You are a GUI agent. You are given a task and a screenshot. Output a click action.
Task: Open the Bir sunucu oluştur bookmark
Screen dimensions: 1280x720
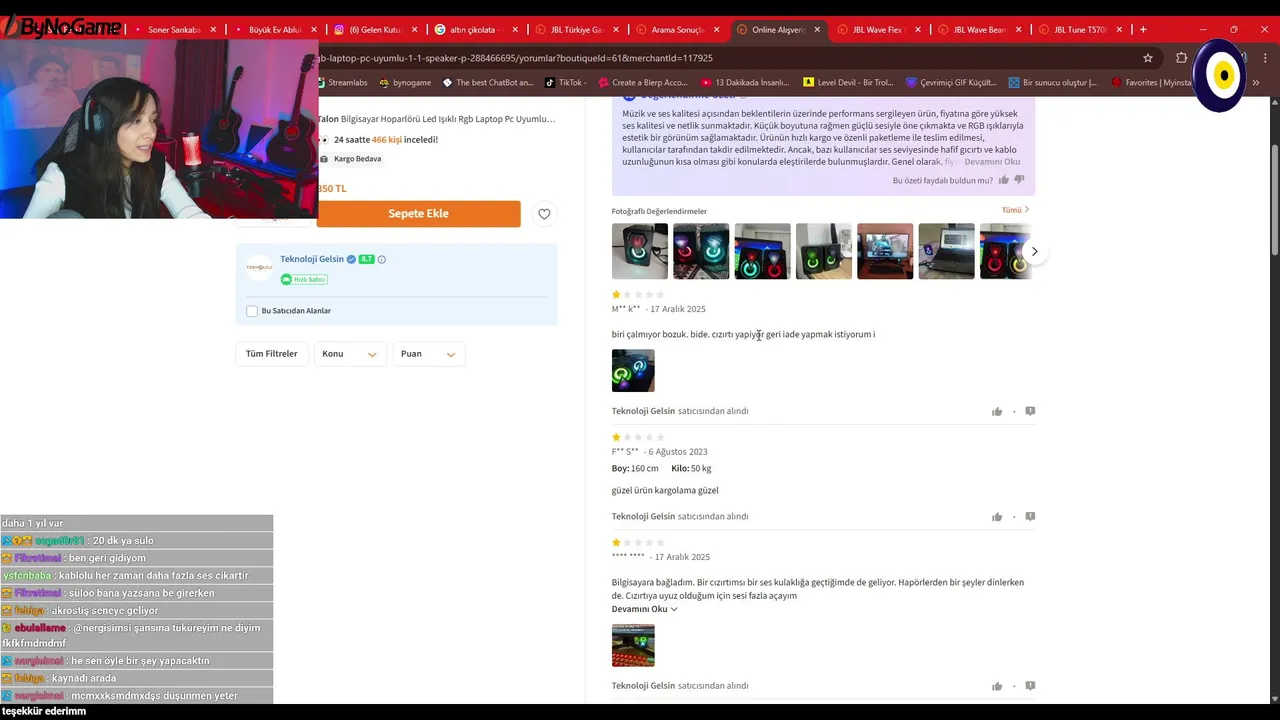[1053, 82]
